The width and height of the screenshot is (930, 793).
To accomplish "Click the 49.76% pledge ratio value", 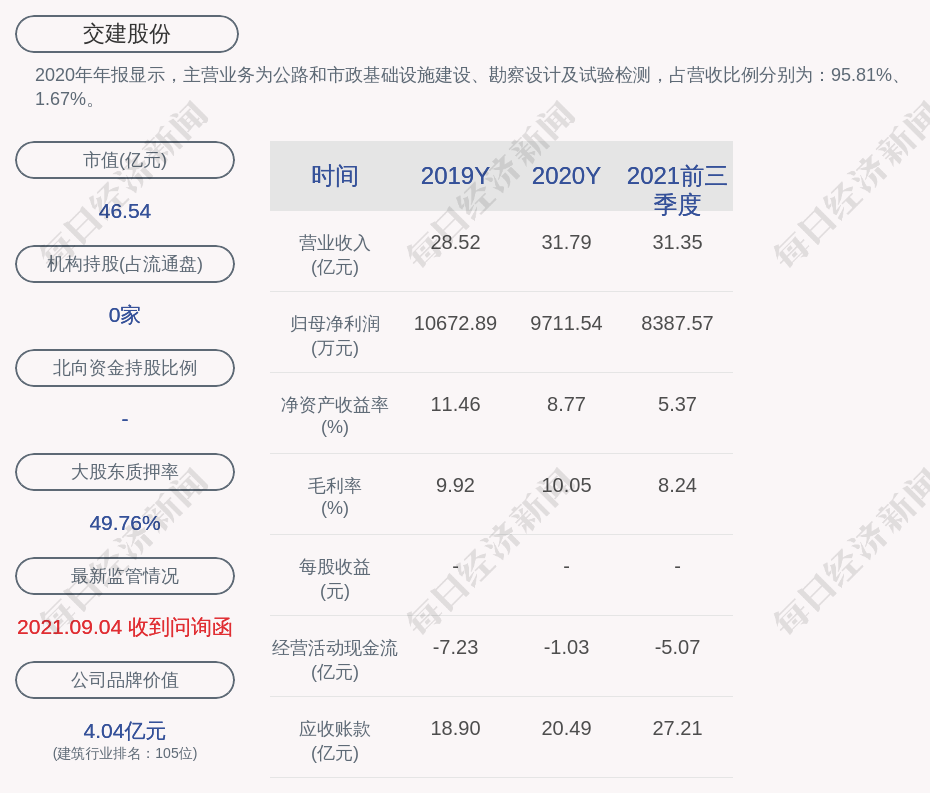I will click(x=125, y=523).
